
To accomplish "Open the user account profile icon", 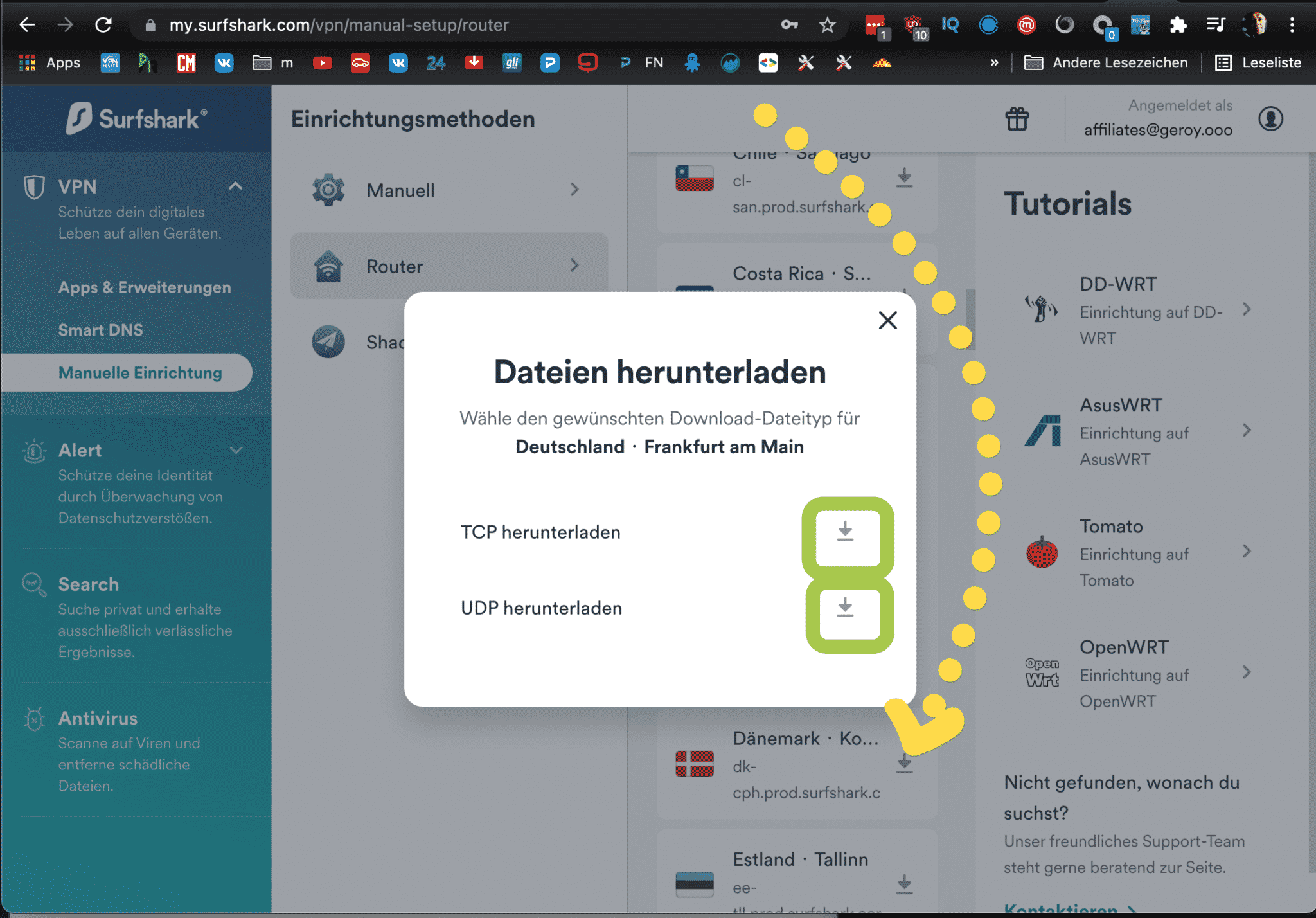I will click(x=1270, y=118).
